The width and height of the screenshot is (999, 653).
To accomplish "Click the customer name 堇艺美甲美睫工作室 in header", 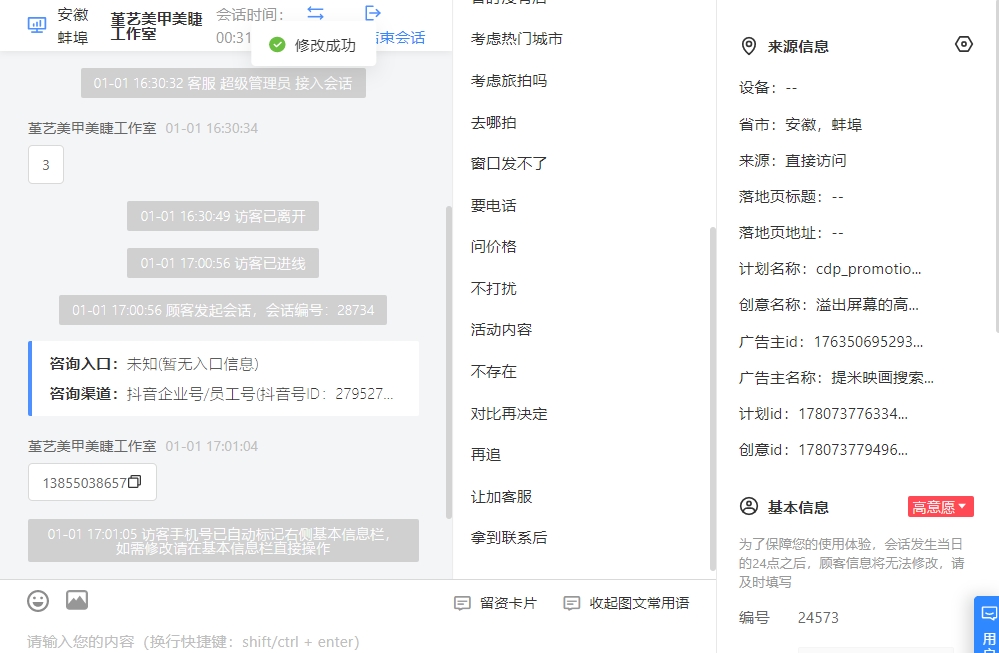I will (157, 25).
